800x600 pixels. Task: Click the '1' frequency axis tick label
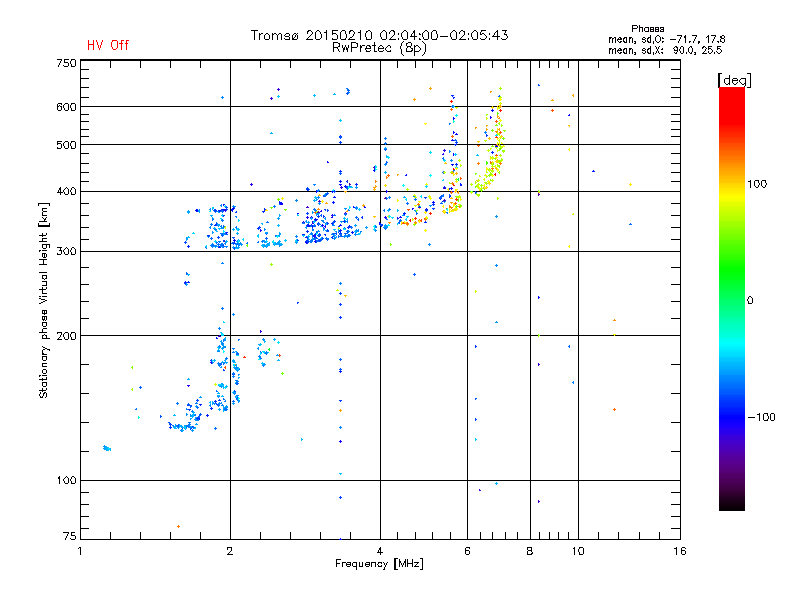tap(80, 551)
